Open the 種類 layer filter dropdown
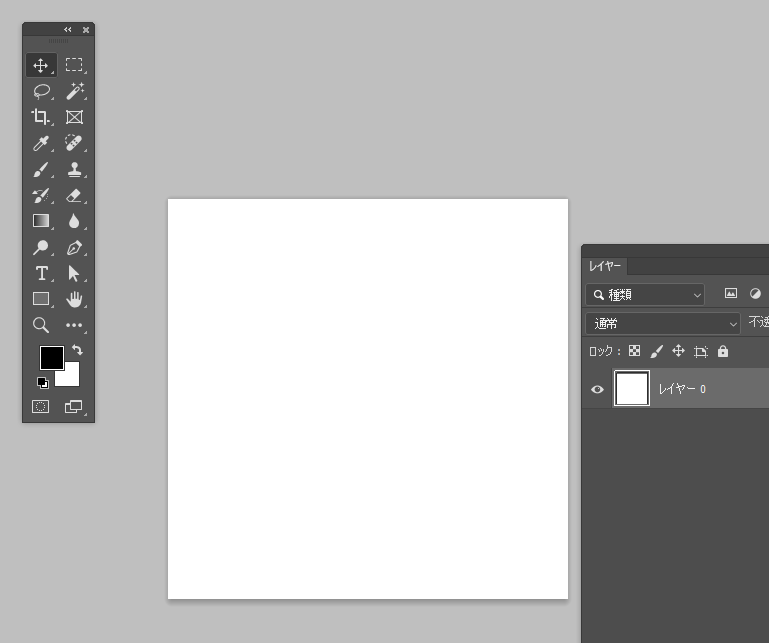The image size is (769, 643). coord(645,294)
